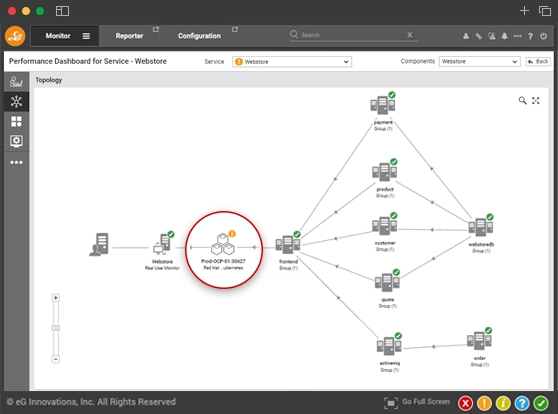Filter by green normal status icon

(x=541, y=403)
